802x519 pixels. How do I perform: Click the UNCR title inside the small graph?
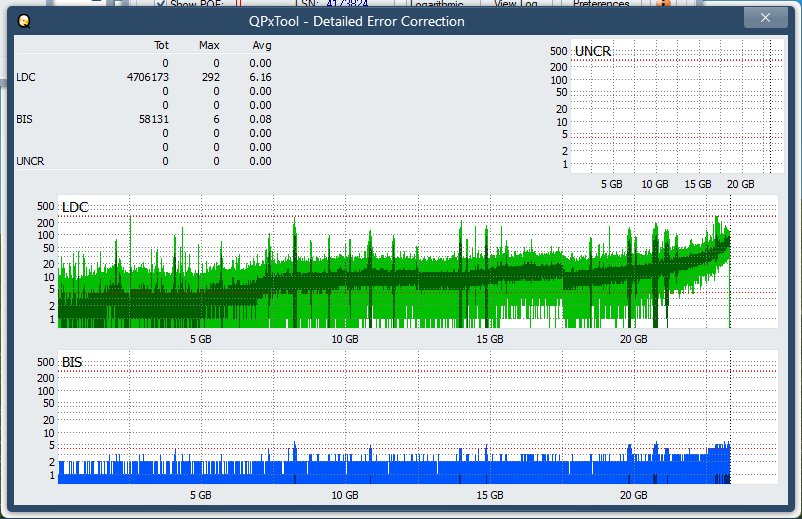593,51
